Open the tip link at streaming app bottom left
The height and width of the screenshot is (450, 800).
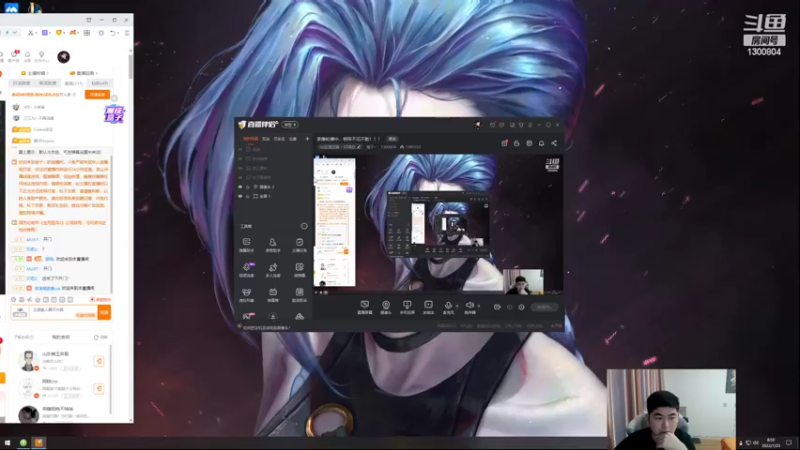pos(266,328)
